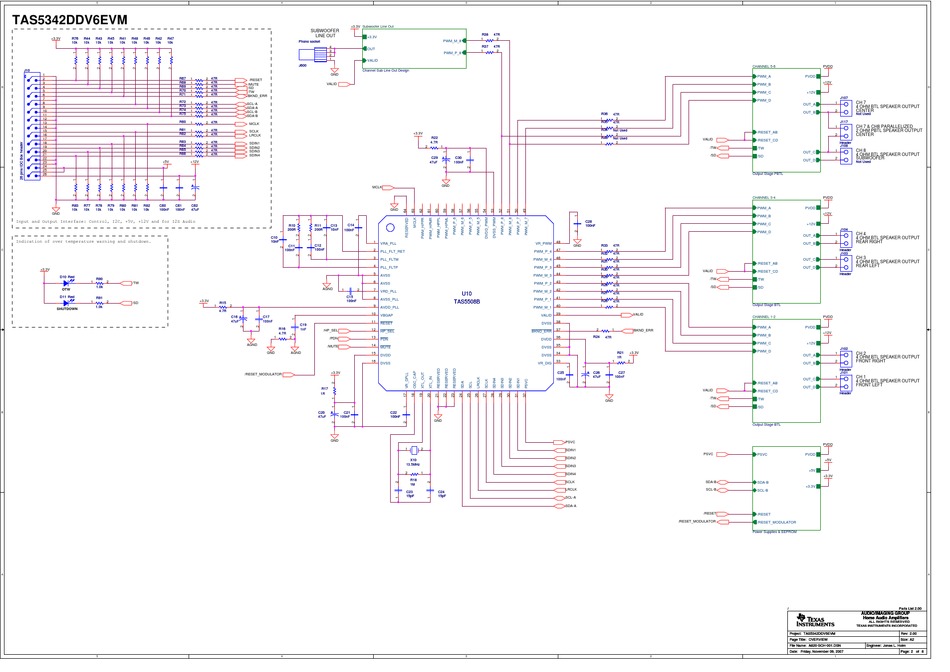This screenshot has height=672, width=950.
Task: Click the CH 3 rear left header connector
Action: point(845,263)
